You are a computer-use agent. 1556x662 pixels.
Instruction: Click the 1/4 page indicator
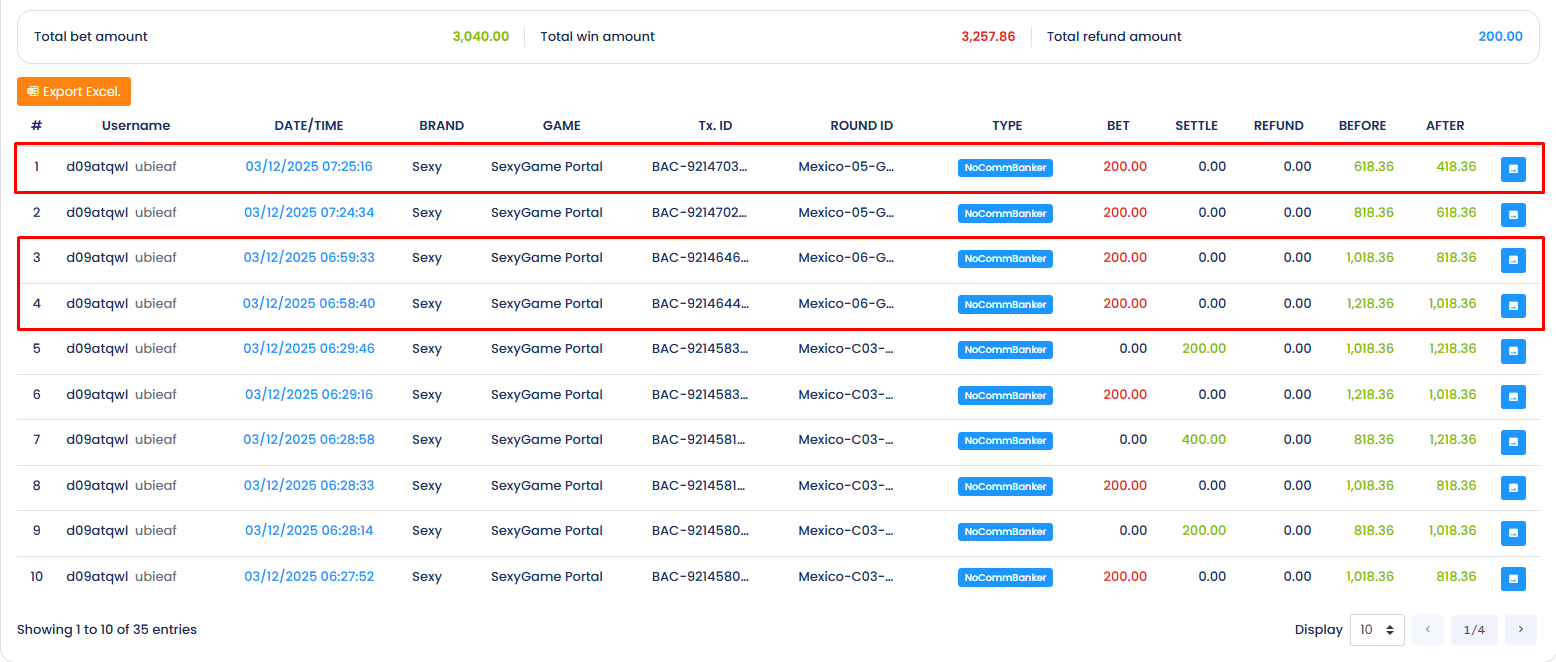pos(1474,630)
